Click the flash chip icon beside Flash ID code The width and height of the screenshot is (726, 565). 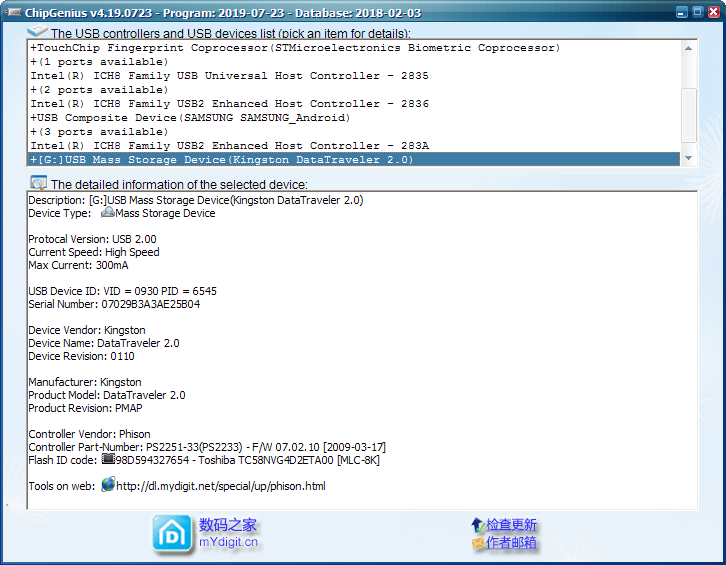pyautogui.click(x=108, y=459)
